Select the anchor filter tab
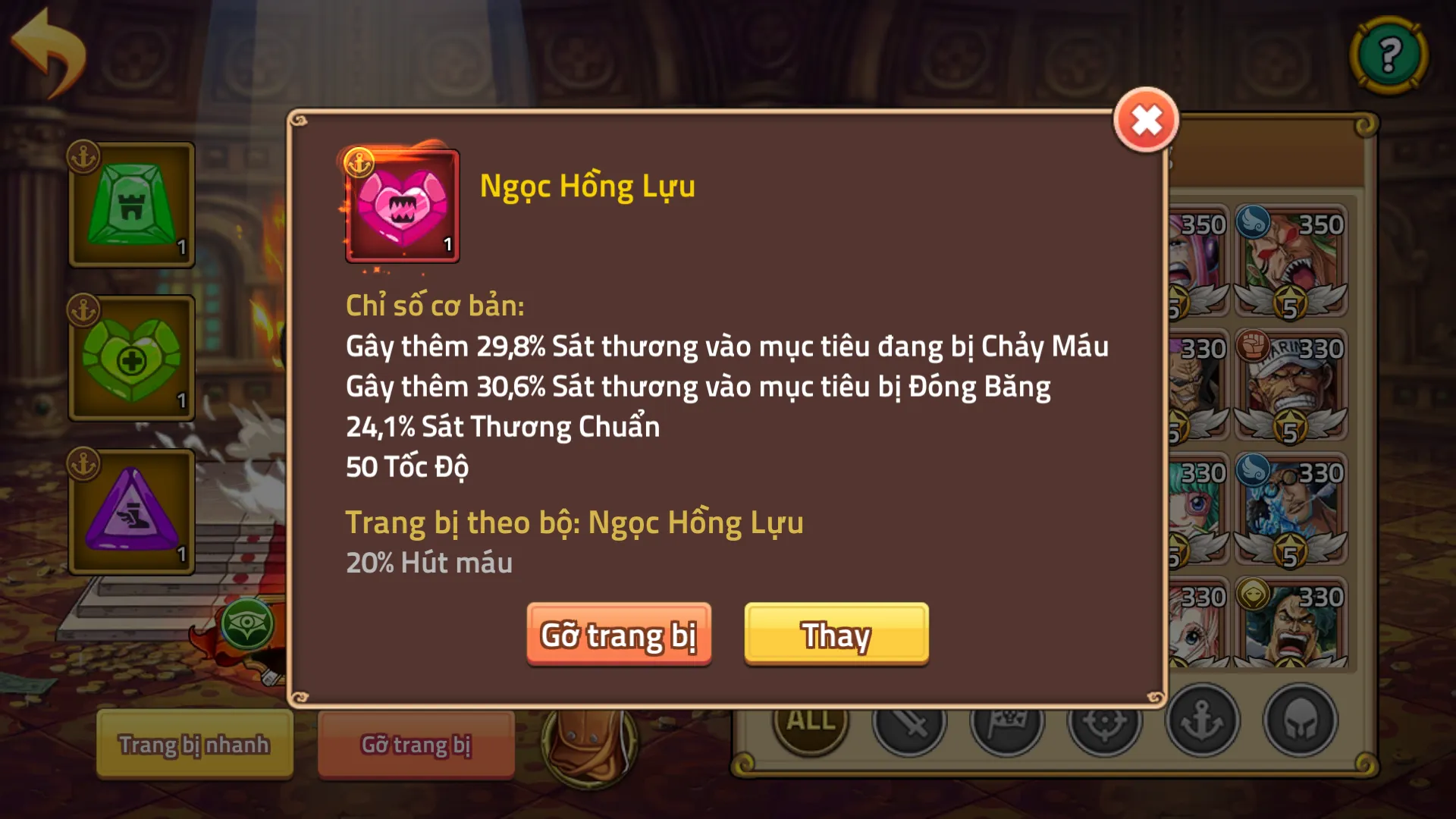 (1203, 720)
